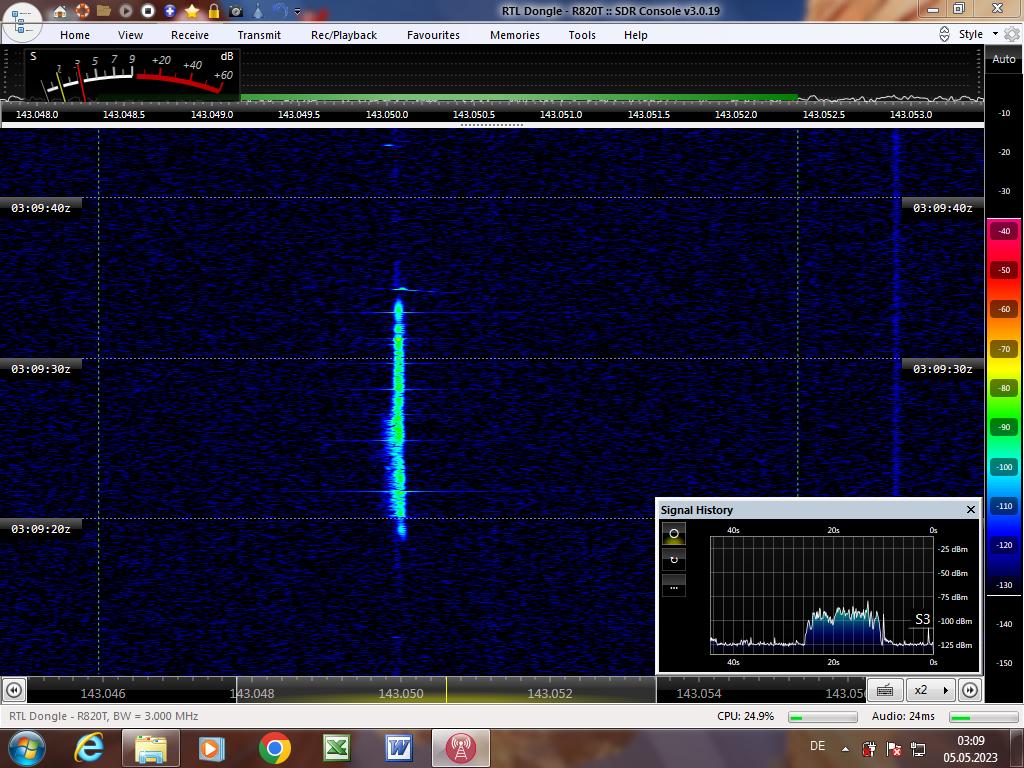Open the x2 zoom dropdown
This screenshot has width=1024, height=768.
coord(931,690)
